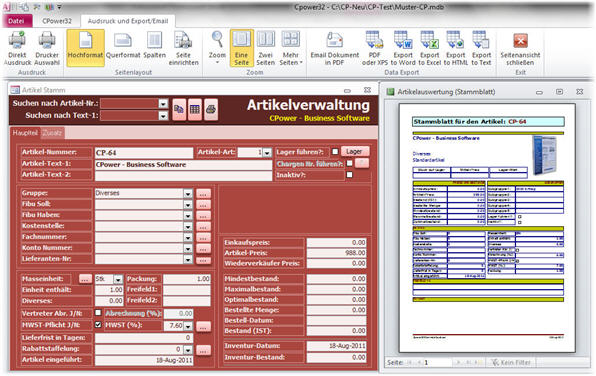Open the Gruppe dropdown arrow
Image resolution: width=596 pixels, height=376 pixels.
[188, 194]
